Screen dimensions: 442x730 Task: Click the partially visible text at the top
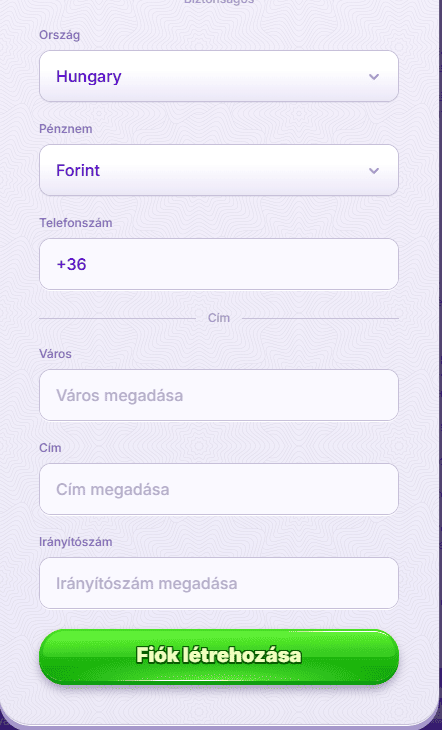coord(219,2)
